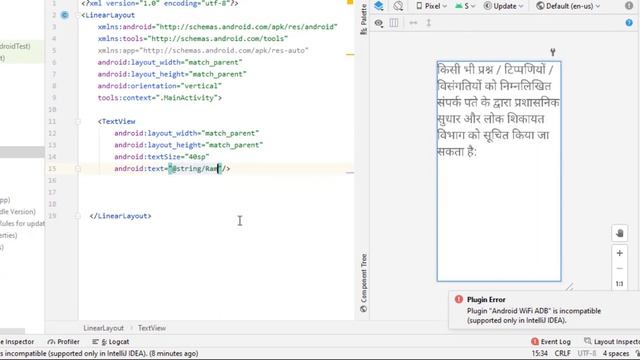Click the vertical expand arrows icon
The height and width of the screenshot is (360, 640).
[x=429, y=23]
